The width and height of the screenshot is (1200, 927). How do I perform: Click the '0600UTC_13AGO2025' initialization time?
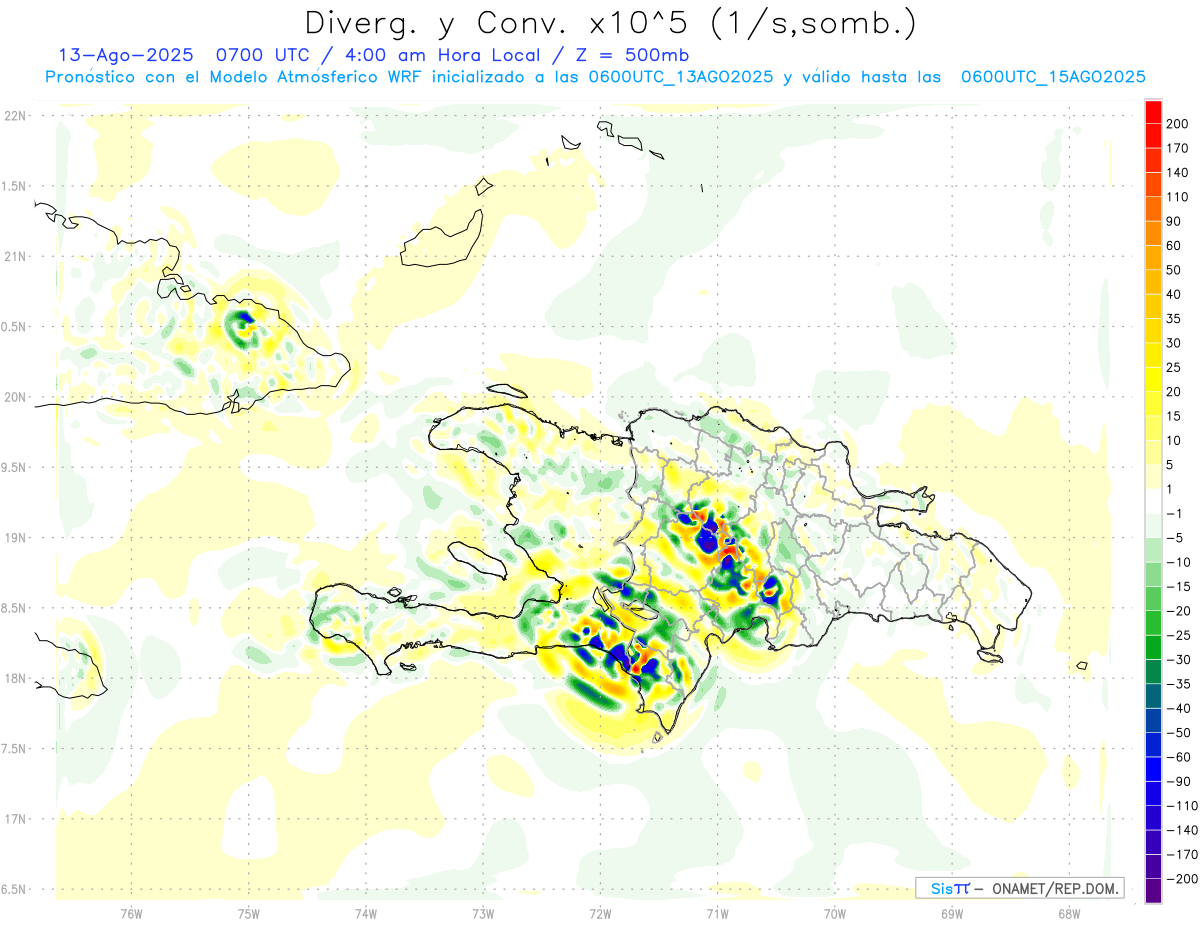(681, 77)
